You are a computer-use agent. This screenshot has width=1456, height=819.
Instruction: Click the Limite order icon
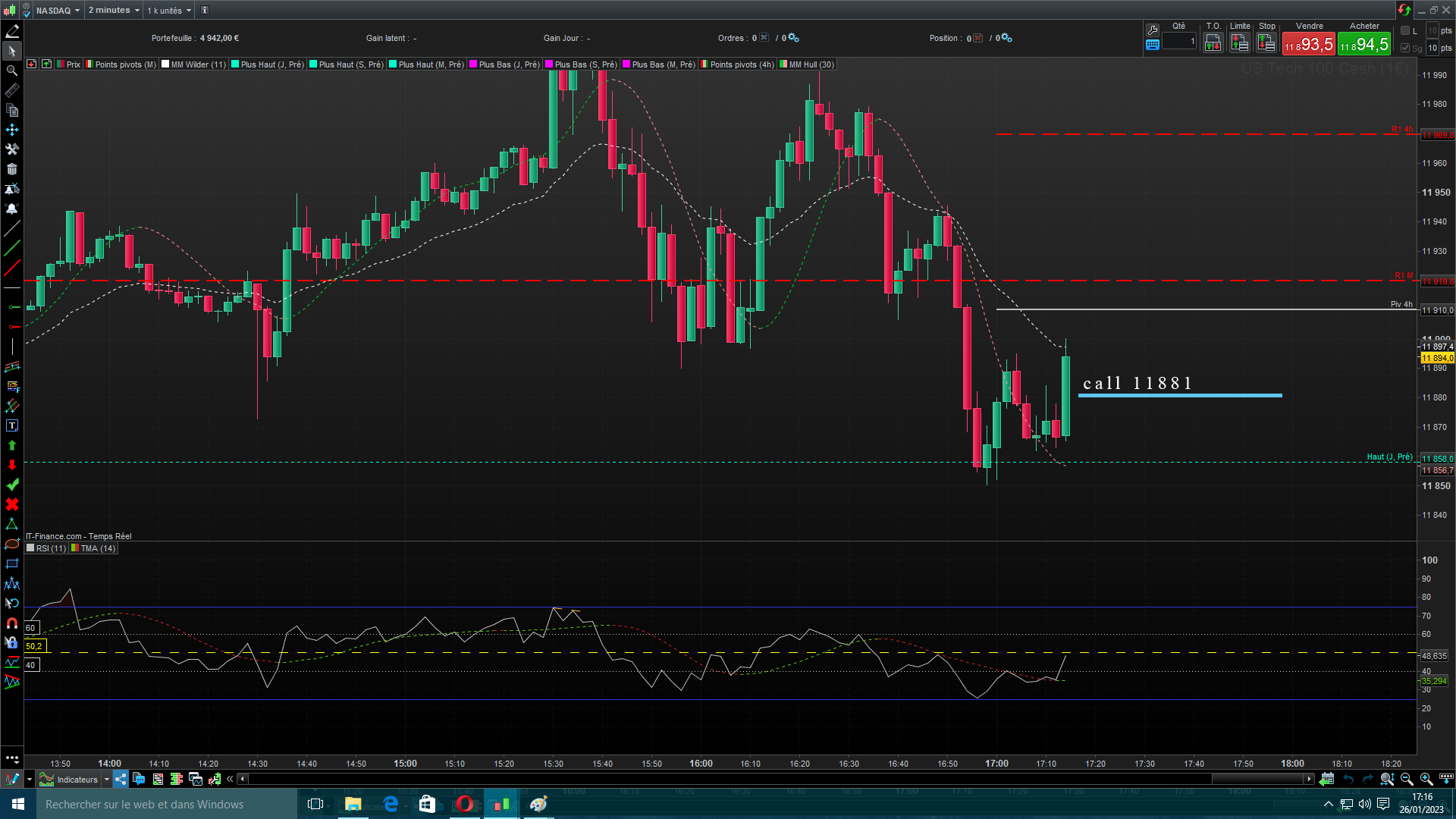pos(1240,43)
